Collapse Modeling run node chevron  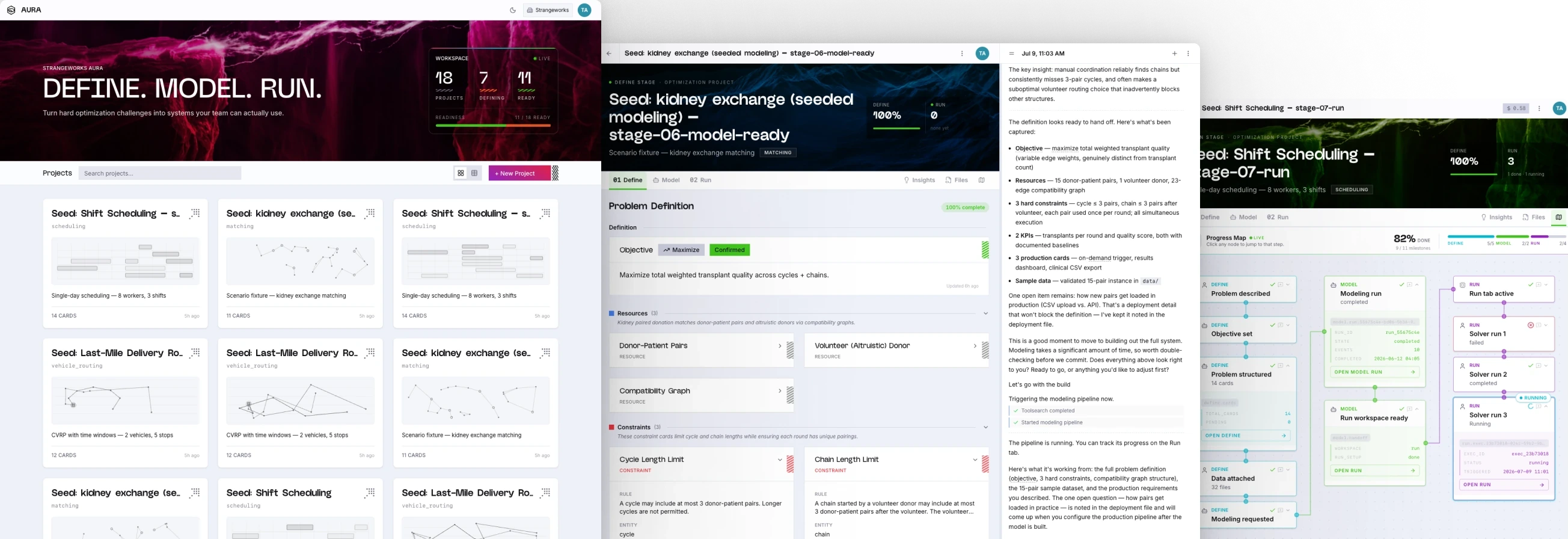point(1417,285)
